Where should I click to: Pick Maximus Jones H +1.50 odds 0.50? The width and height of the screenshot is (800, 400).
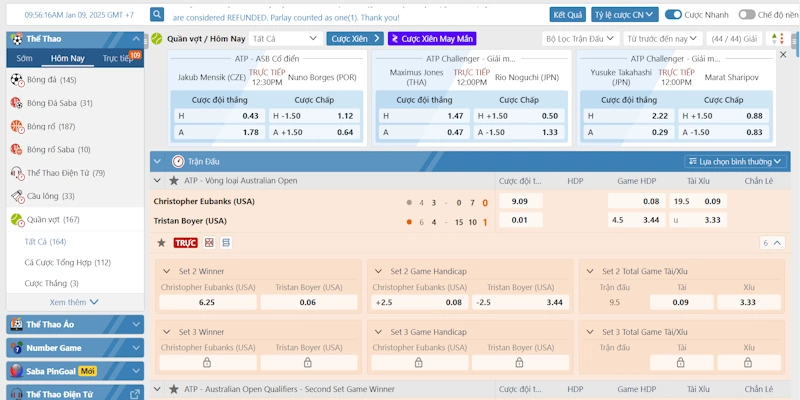(x=518, y=116)
